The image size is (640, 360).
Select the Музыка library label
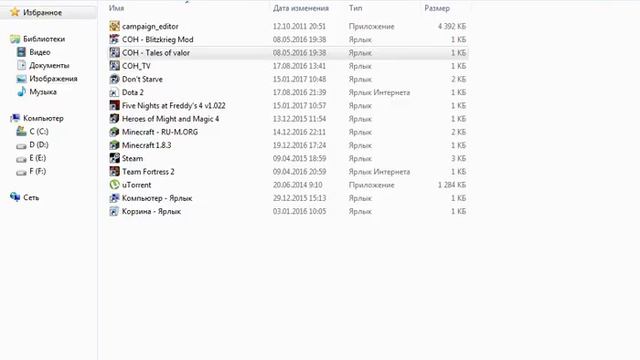43,92
